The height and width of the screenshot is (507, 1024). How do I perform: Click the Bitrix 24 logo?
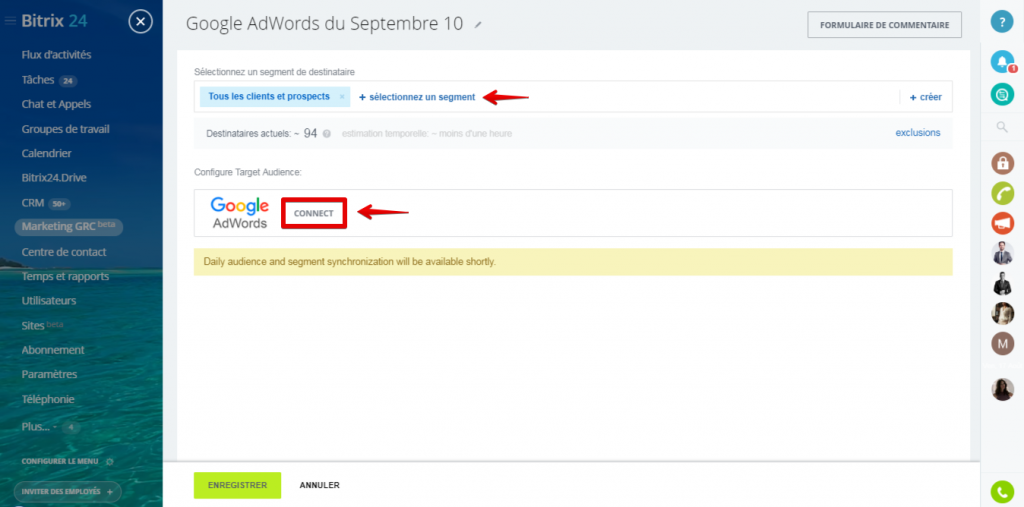(x=54, y=21)
